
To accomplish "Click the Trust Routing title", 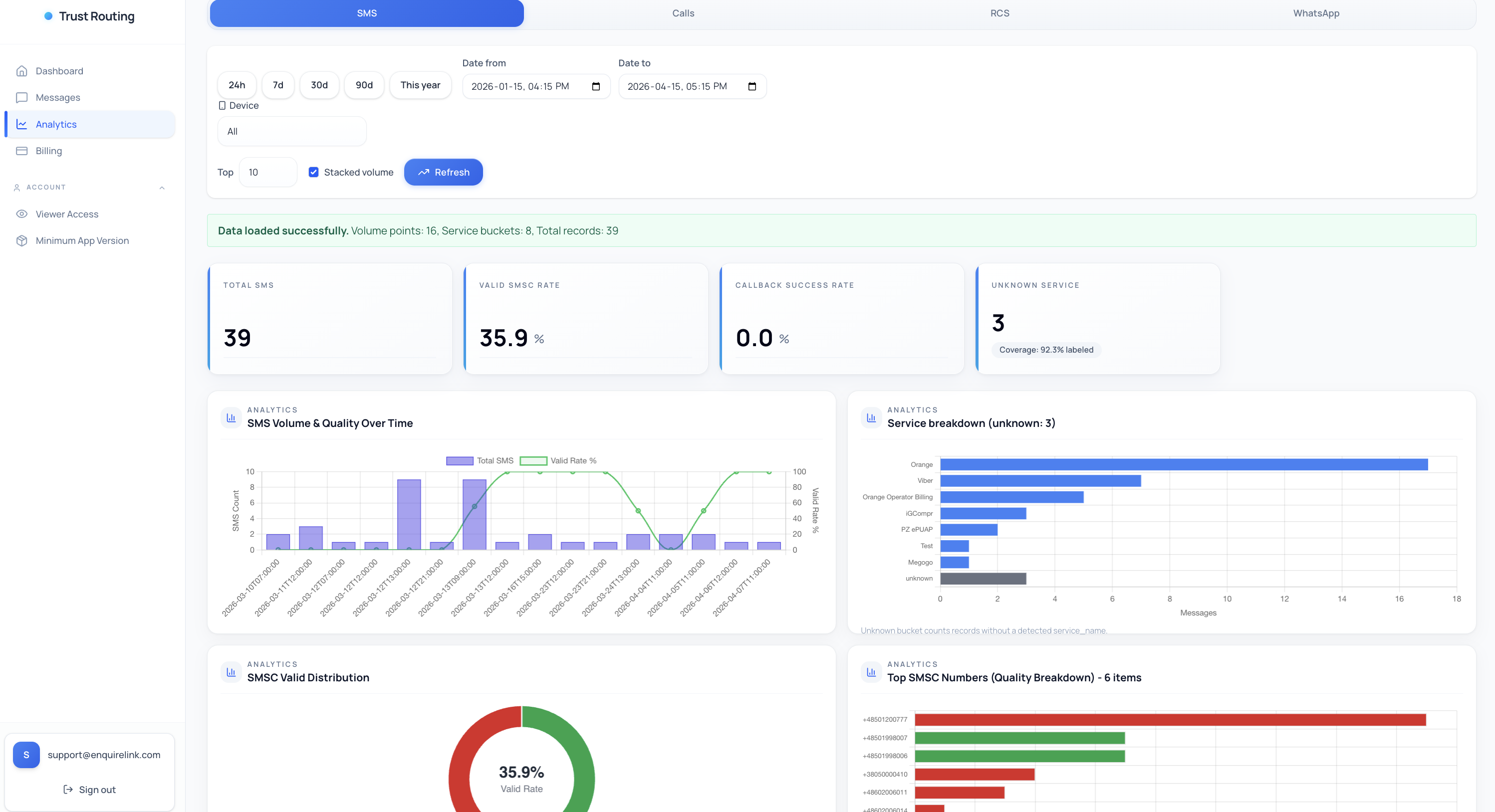I will coord(96,16).
